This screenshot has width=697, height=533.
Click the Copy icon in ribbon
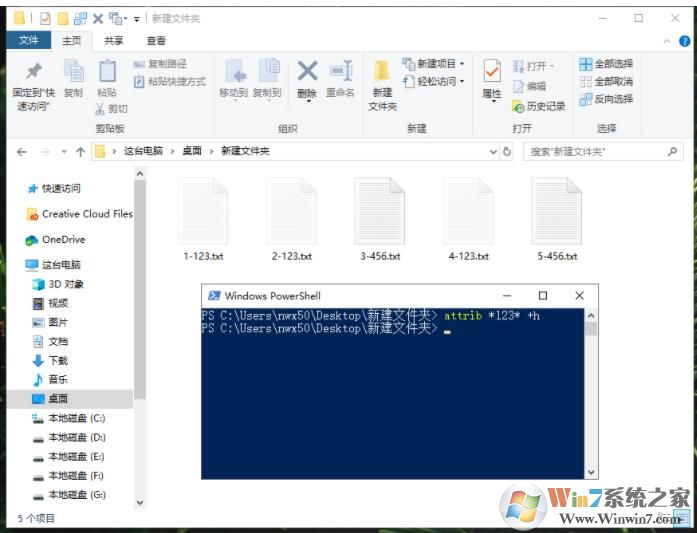(x=73, y=71)
